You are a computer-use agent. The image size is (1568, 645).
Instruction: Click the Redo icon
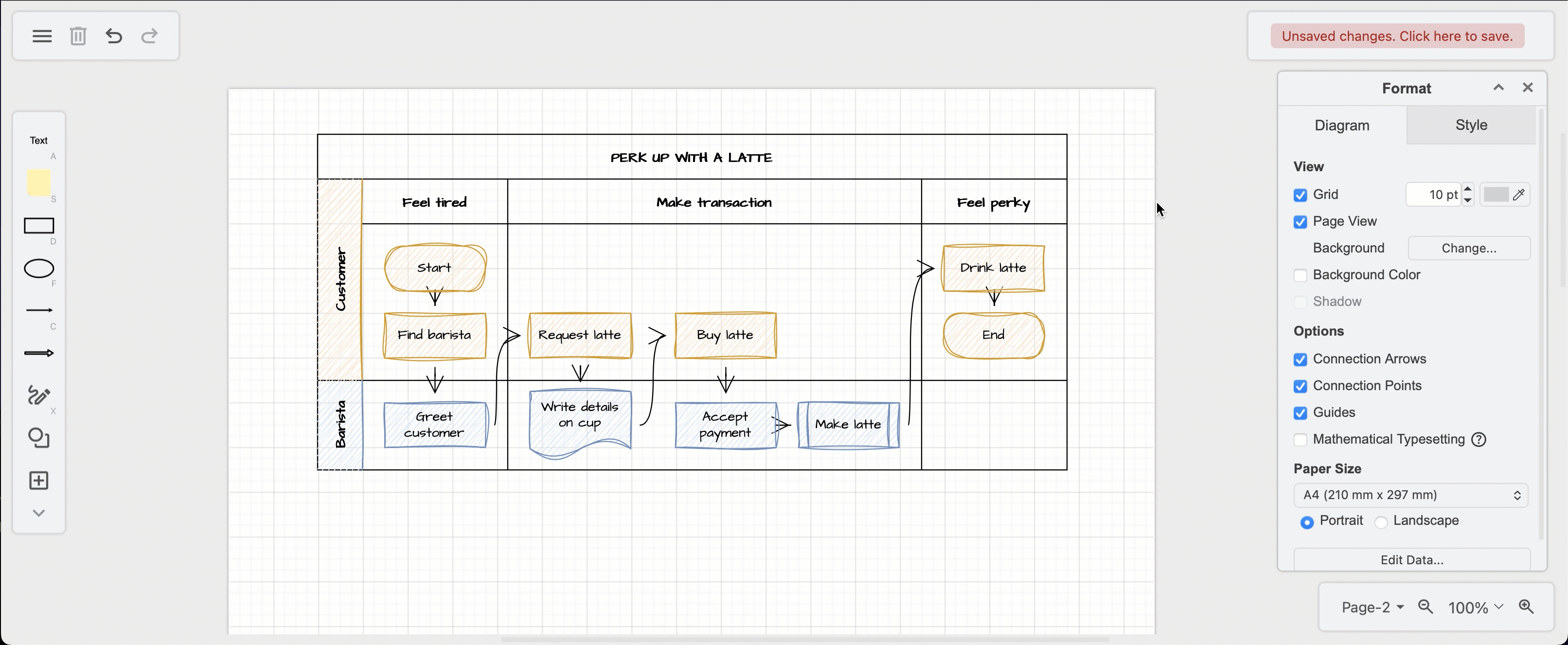149,36
